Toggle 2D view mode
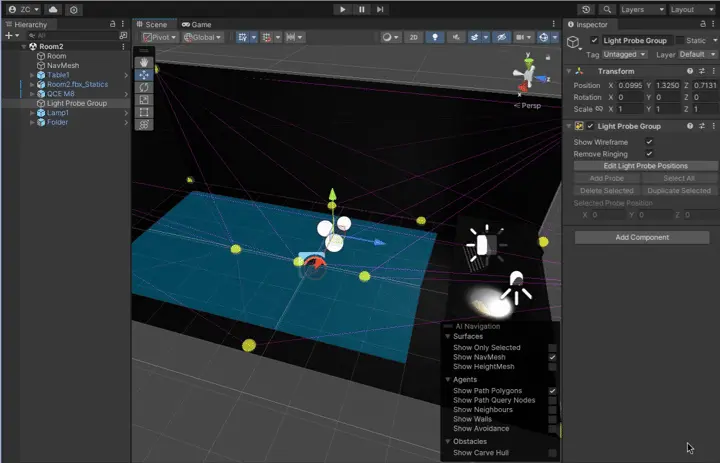Viewport: 720px width, 463px height. [x=413, y=37]
